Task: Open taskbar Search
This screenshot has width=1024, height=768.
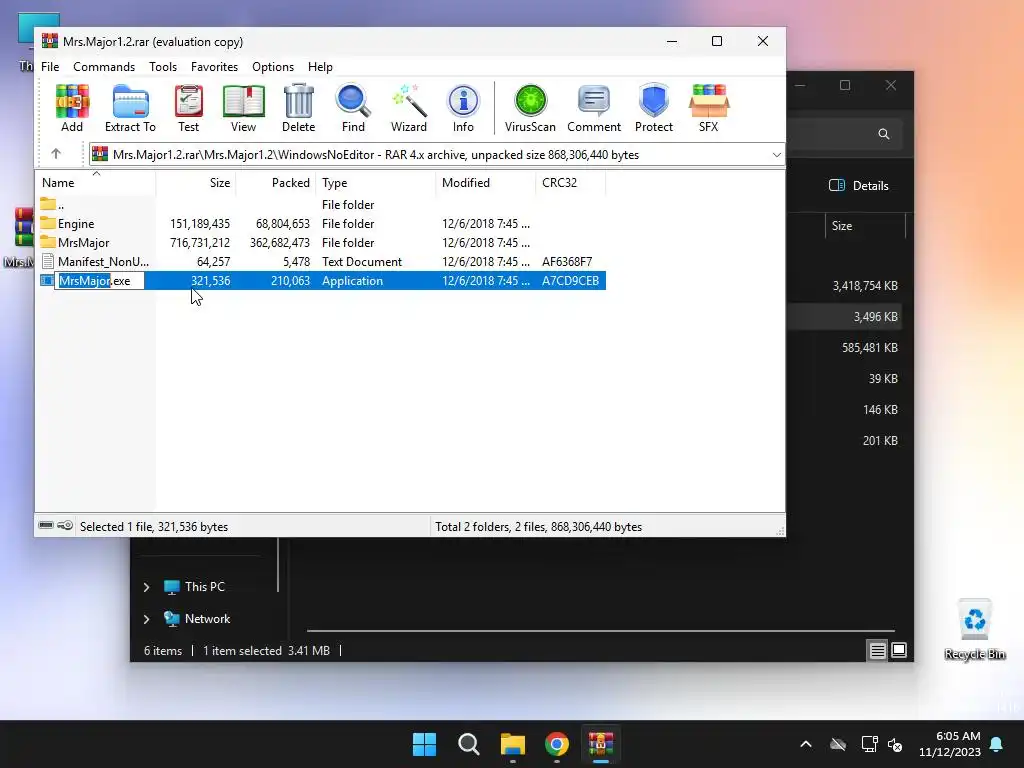Action: (x=469, y=744)
